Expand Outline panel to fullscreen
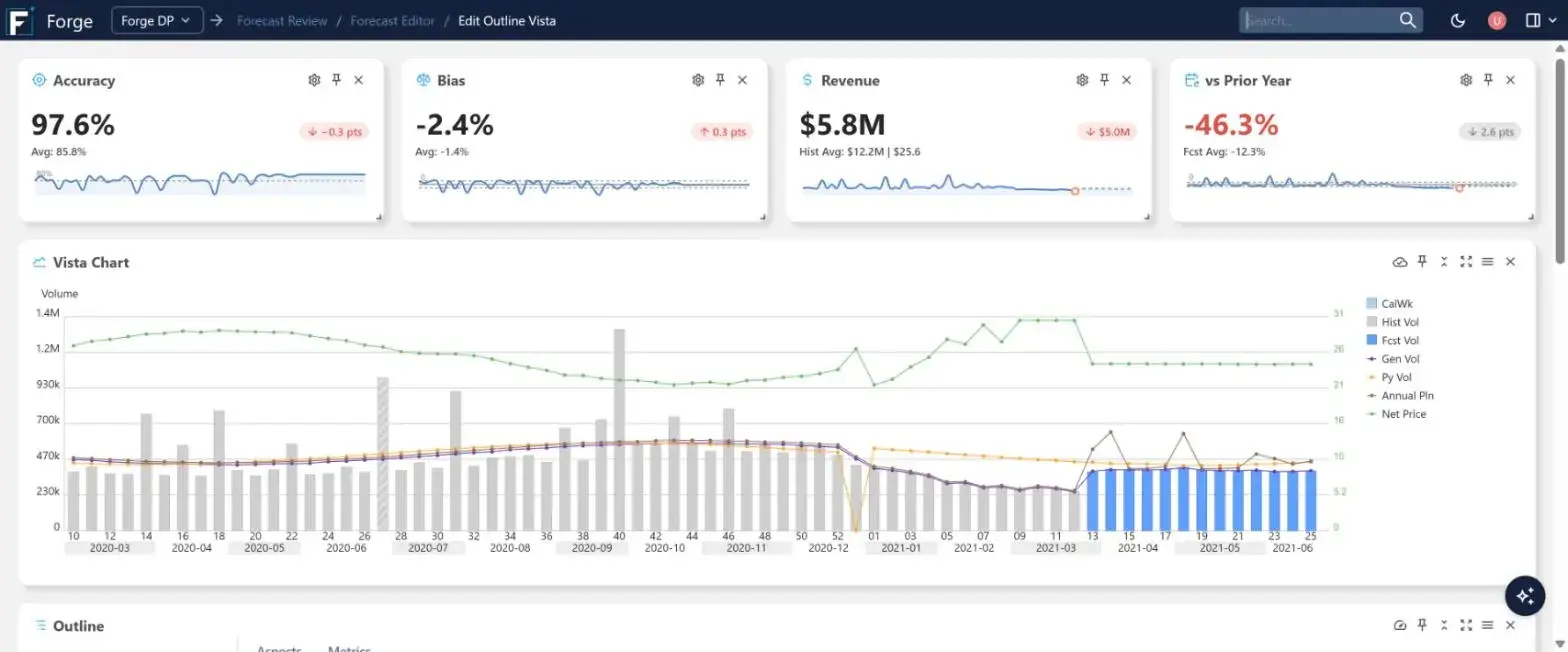Screen dimensions: 1568x652 (1466, 625)
